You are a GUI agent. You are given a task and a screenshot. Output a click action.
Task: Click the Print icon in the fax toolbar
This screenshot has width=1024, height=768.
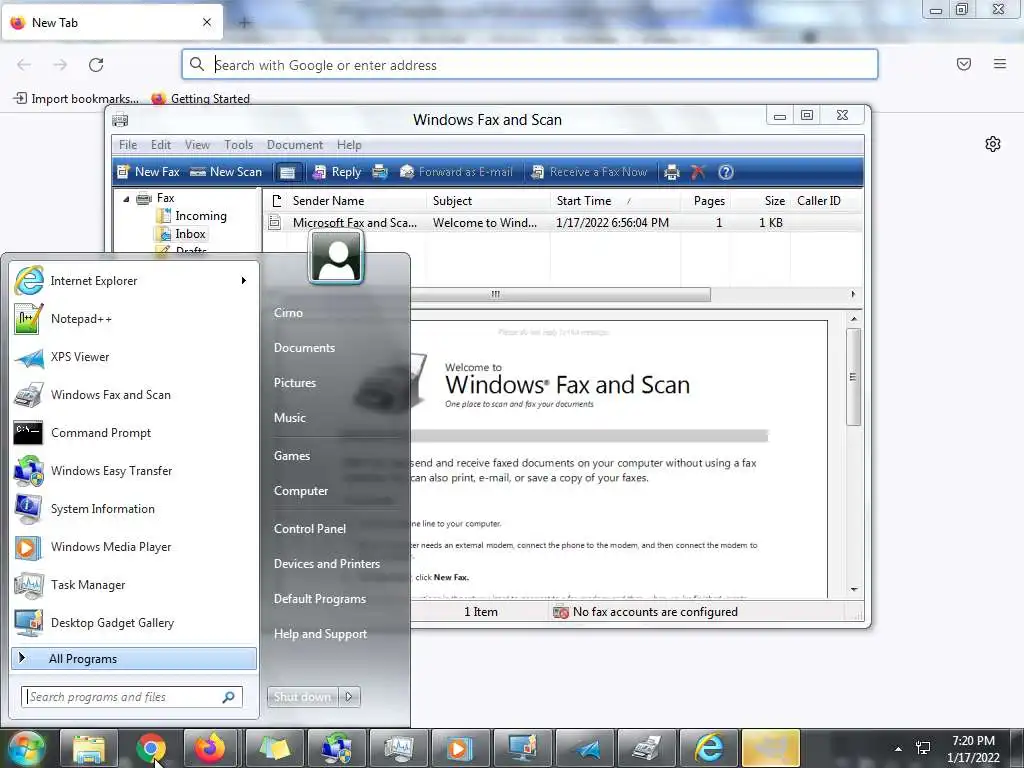(671, 172)
